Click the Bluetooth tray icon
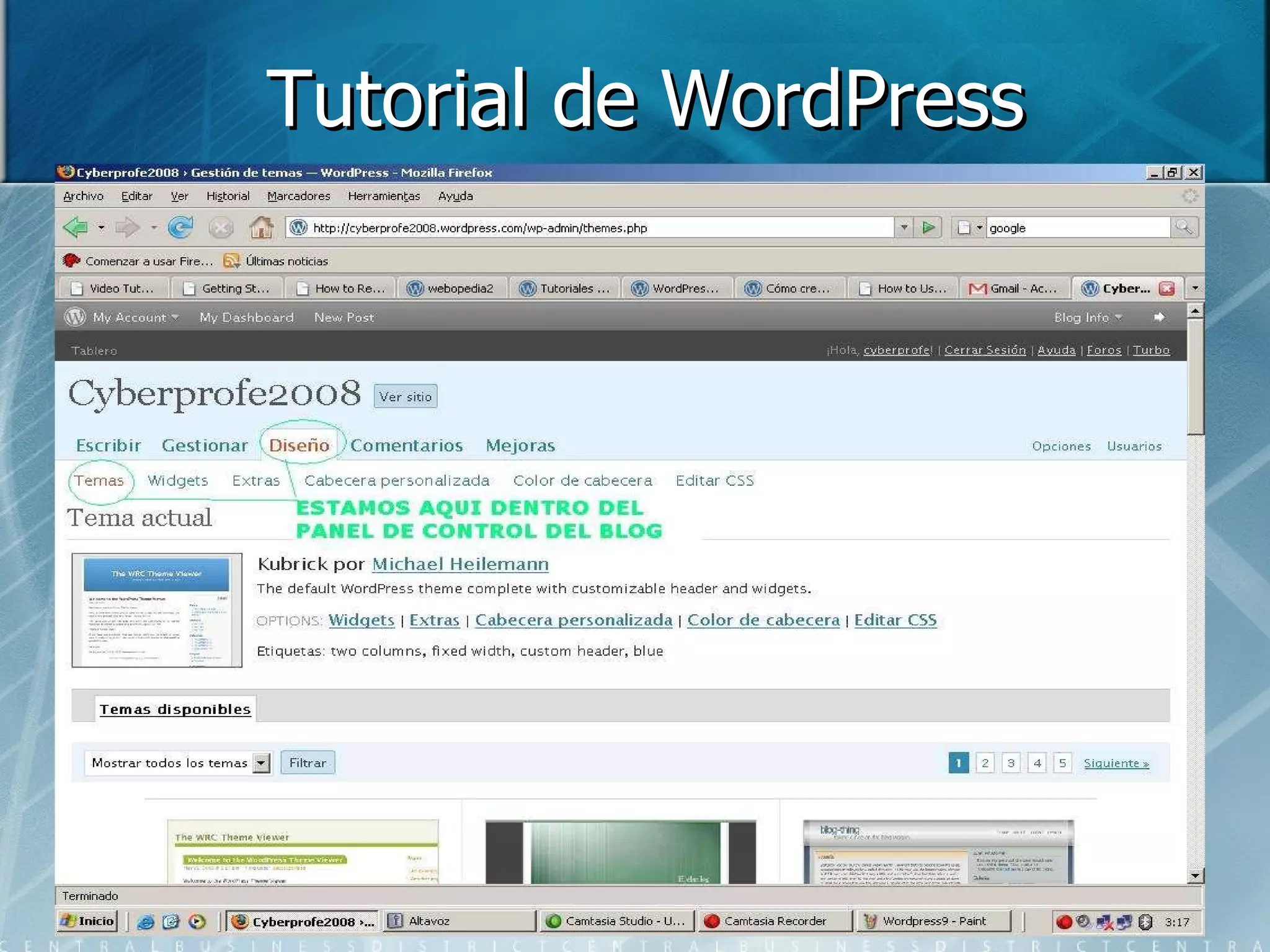Image resolution: width=1270 pixels, height=952 pixels. [x=1145, y=922]
